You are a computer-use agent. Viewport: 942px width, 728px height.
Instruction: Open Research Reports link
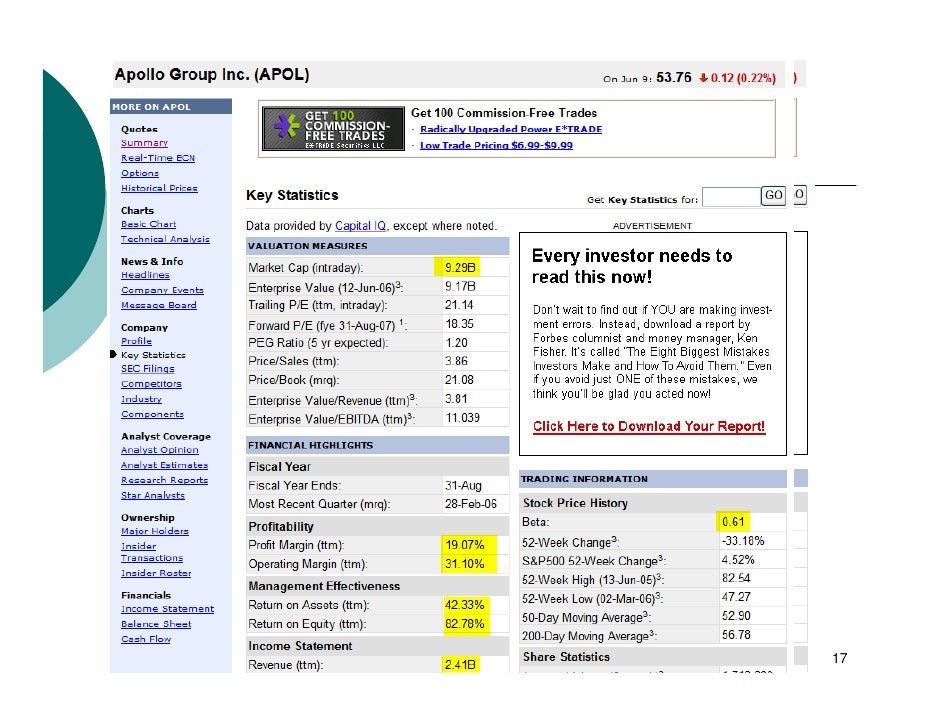(x=165, y=480)
